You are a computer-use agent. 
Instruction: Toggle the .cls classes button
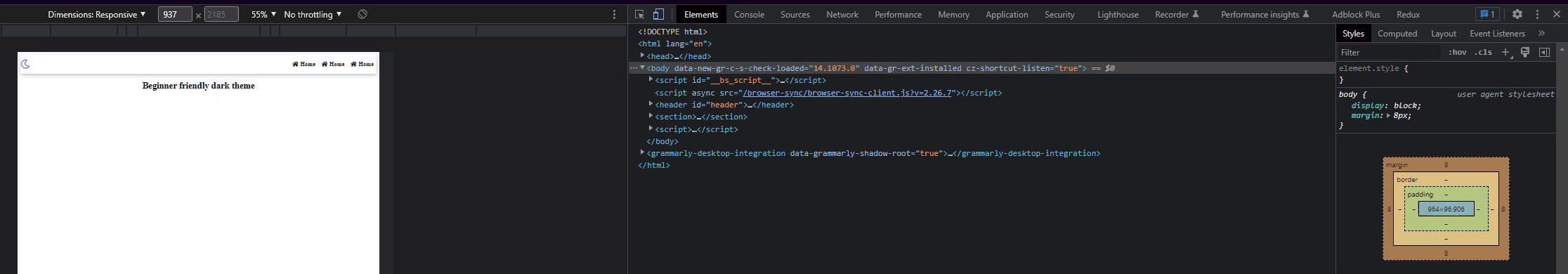pyautogui.click(x=1483, y=52)
